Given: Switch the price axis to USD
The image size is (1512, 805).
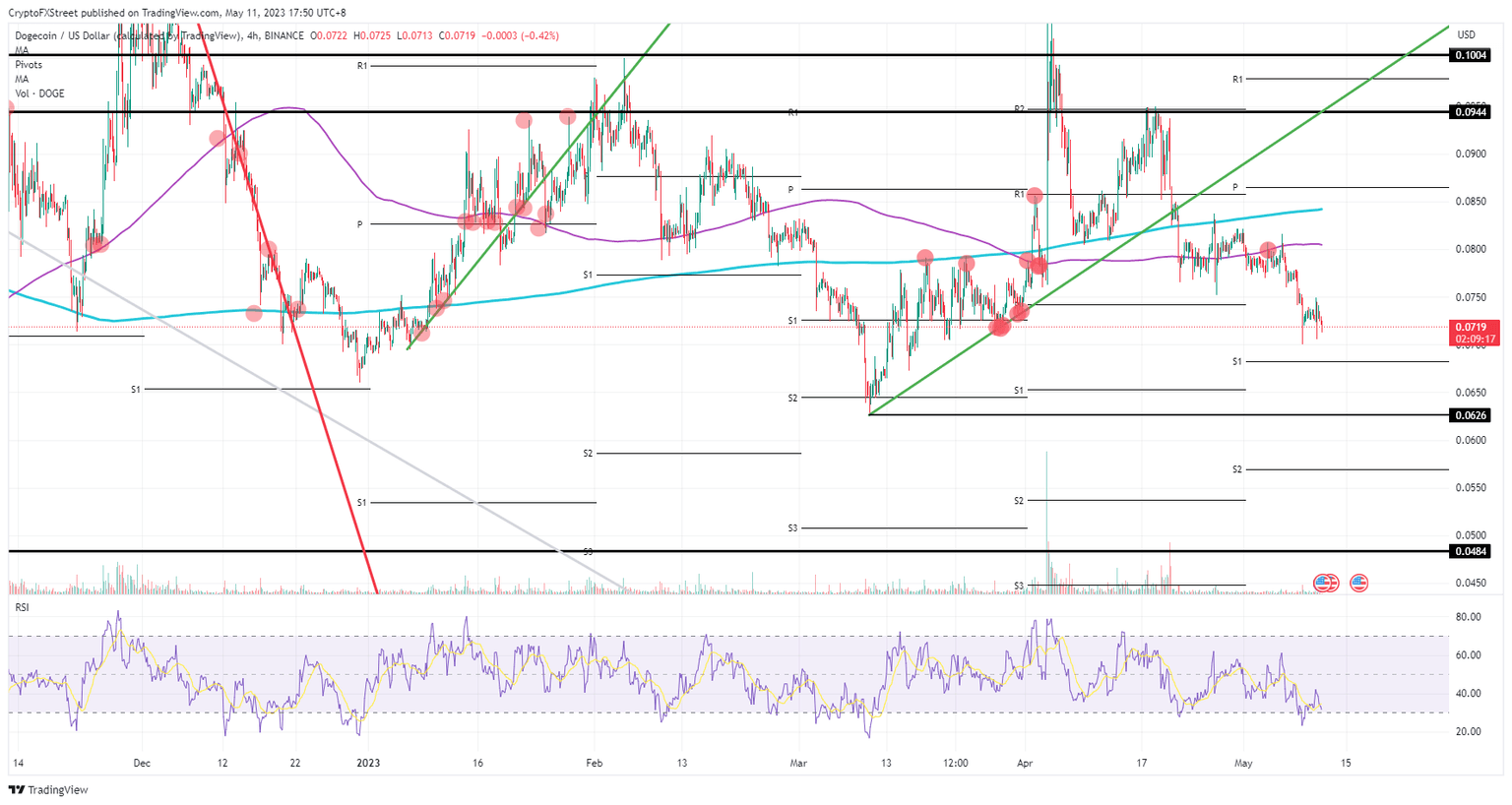Looking at the screenshot, I should (x=1467, y=34).
